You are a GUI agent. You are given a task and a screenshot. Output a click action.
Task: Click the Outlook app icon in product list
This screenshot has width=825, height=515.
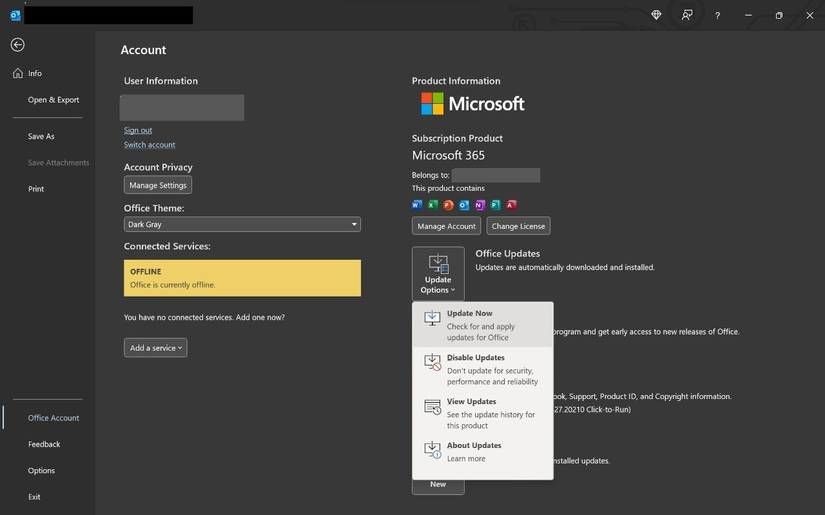[464, 205]
